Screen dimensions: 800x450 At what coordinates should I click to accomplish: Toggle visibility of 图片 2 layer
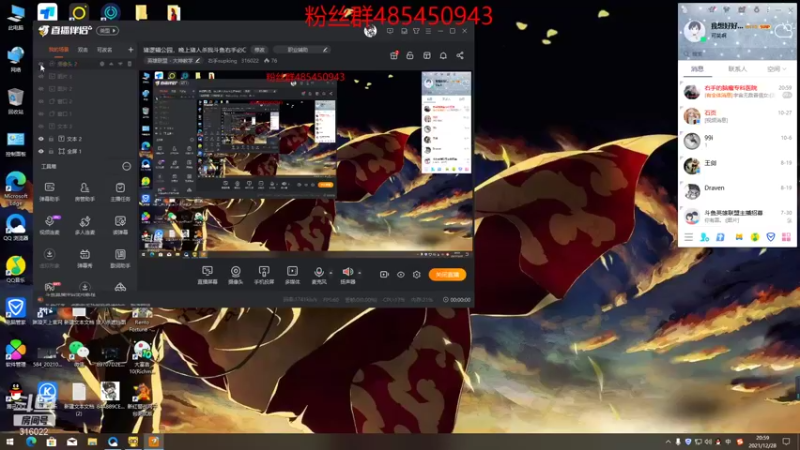point(41,89)
